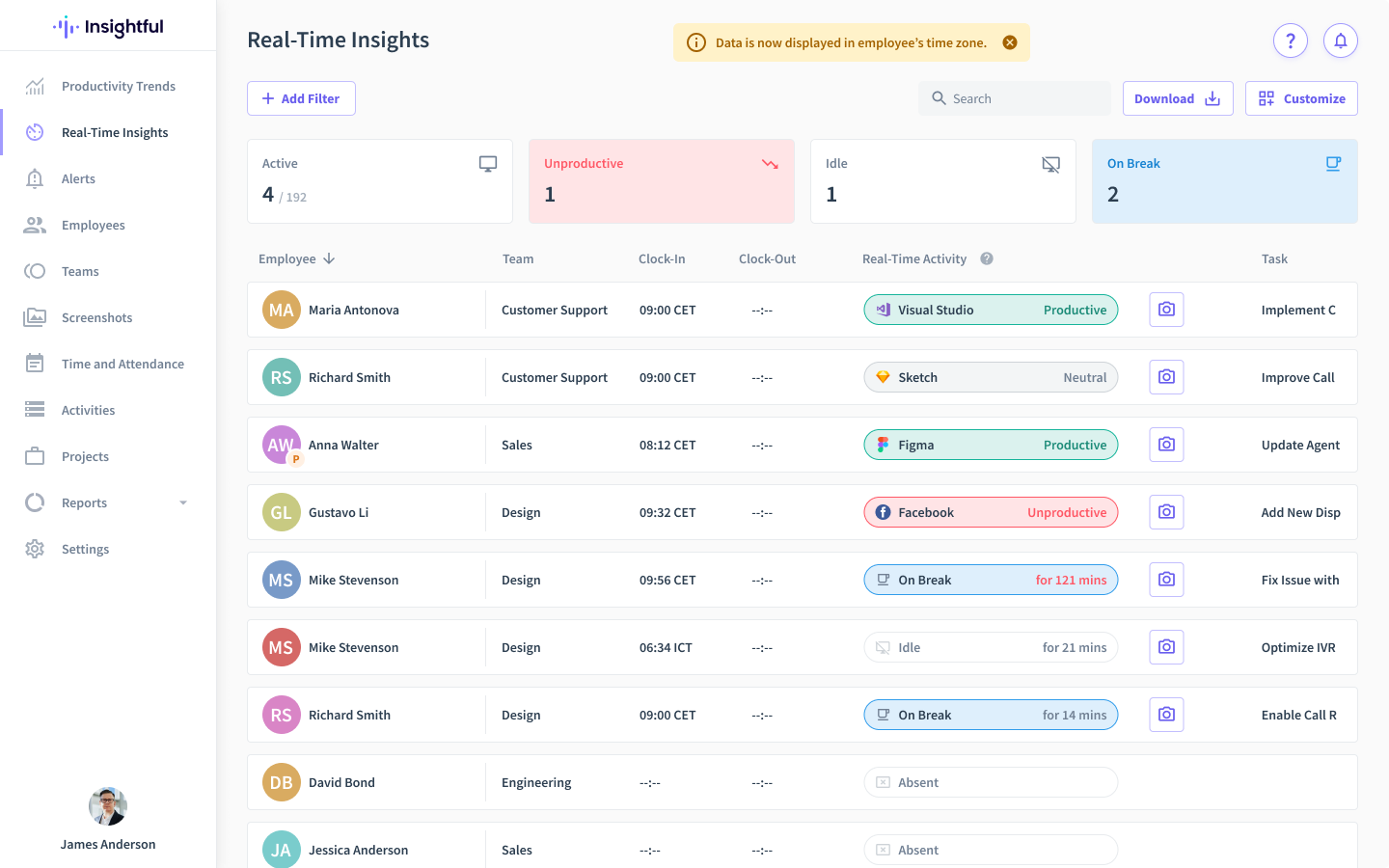The width and height of the screenshot is (1389, 868).
Task: Select the Active summary card
Action: 380,181
